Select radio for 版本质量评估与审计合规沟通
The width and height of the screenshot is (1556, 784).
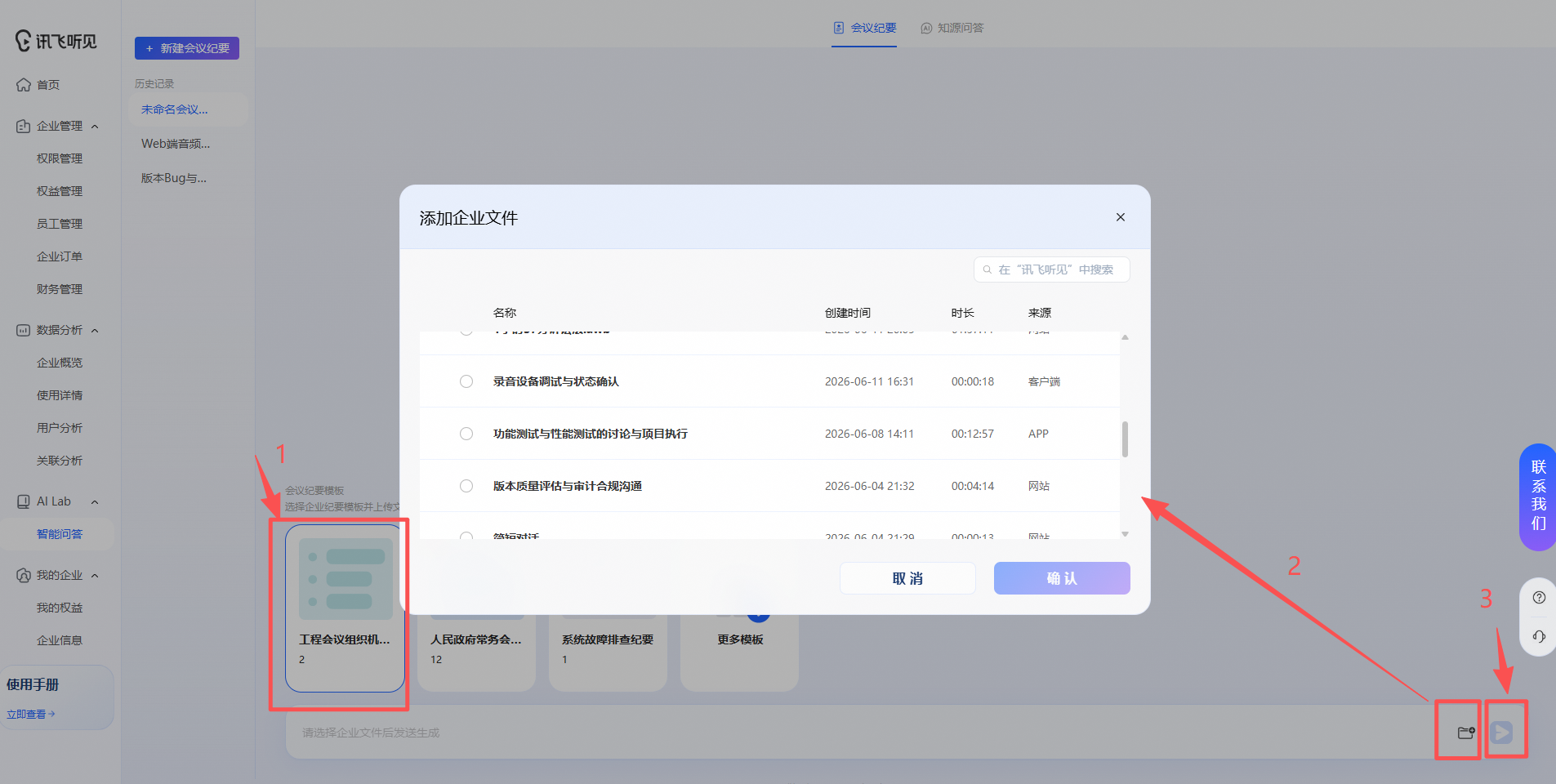466,486
